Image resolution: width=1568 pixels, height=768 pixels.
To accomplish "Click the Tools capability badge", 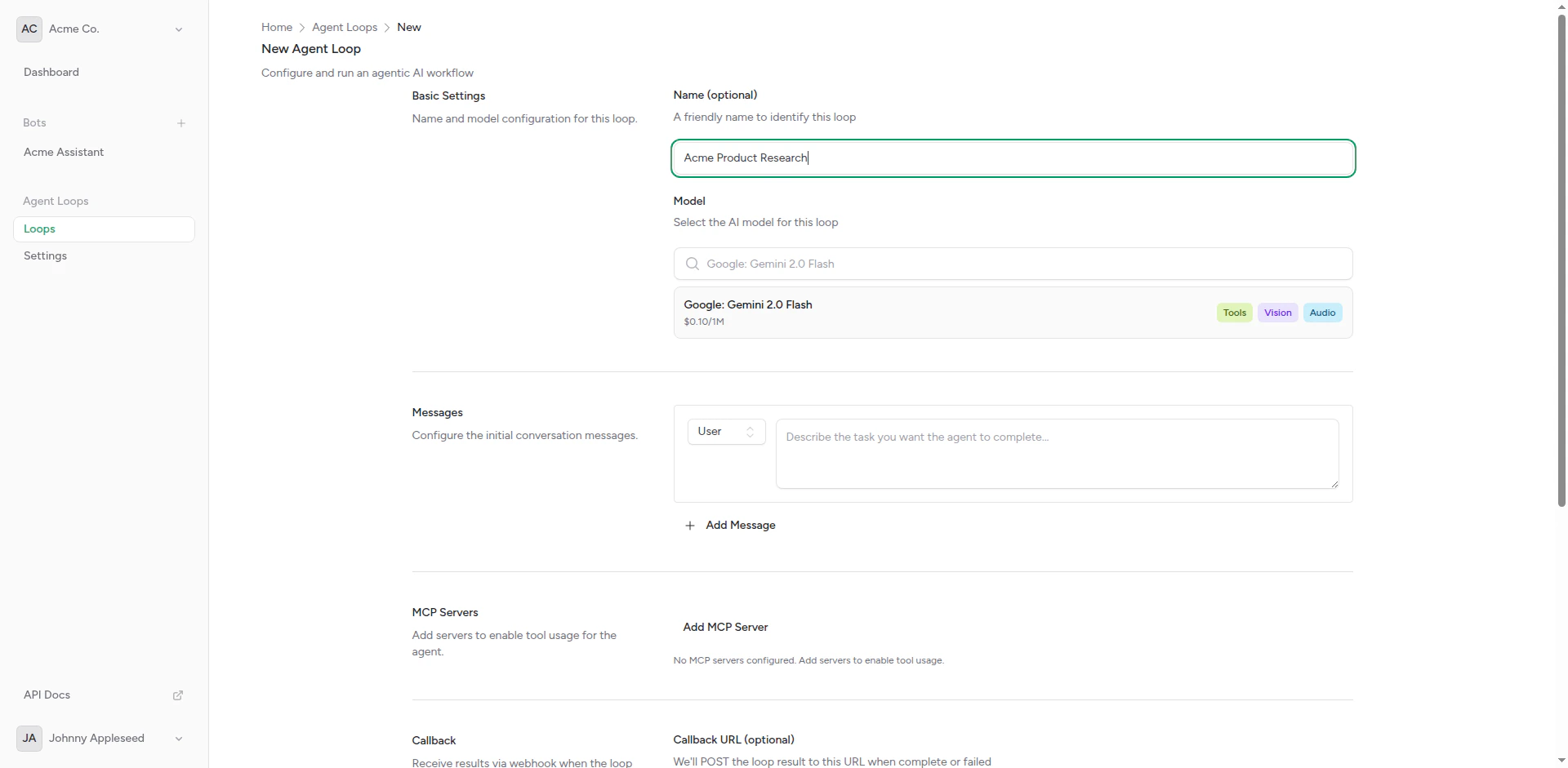I will 1234,313.
